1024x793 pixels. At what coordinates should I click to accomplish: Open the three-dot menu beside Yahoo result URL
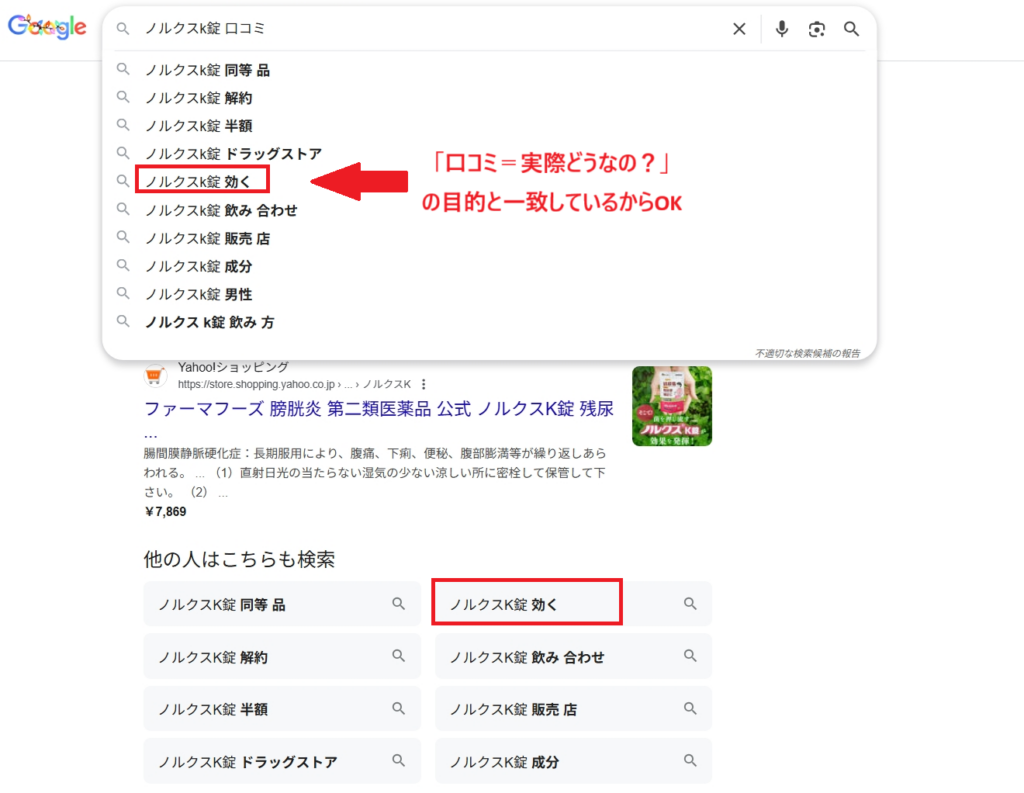(x=424, y=384)
